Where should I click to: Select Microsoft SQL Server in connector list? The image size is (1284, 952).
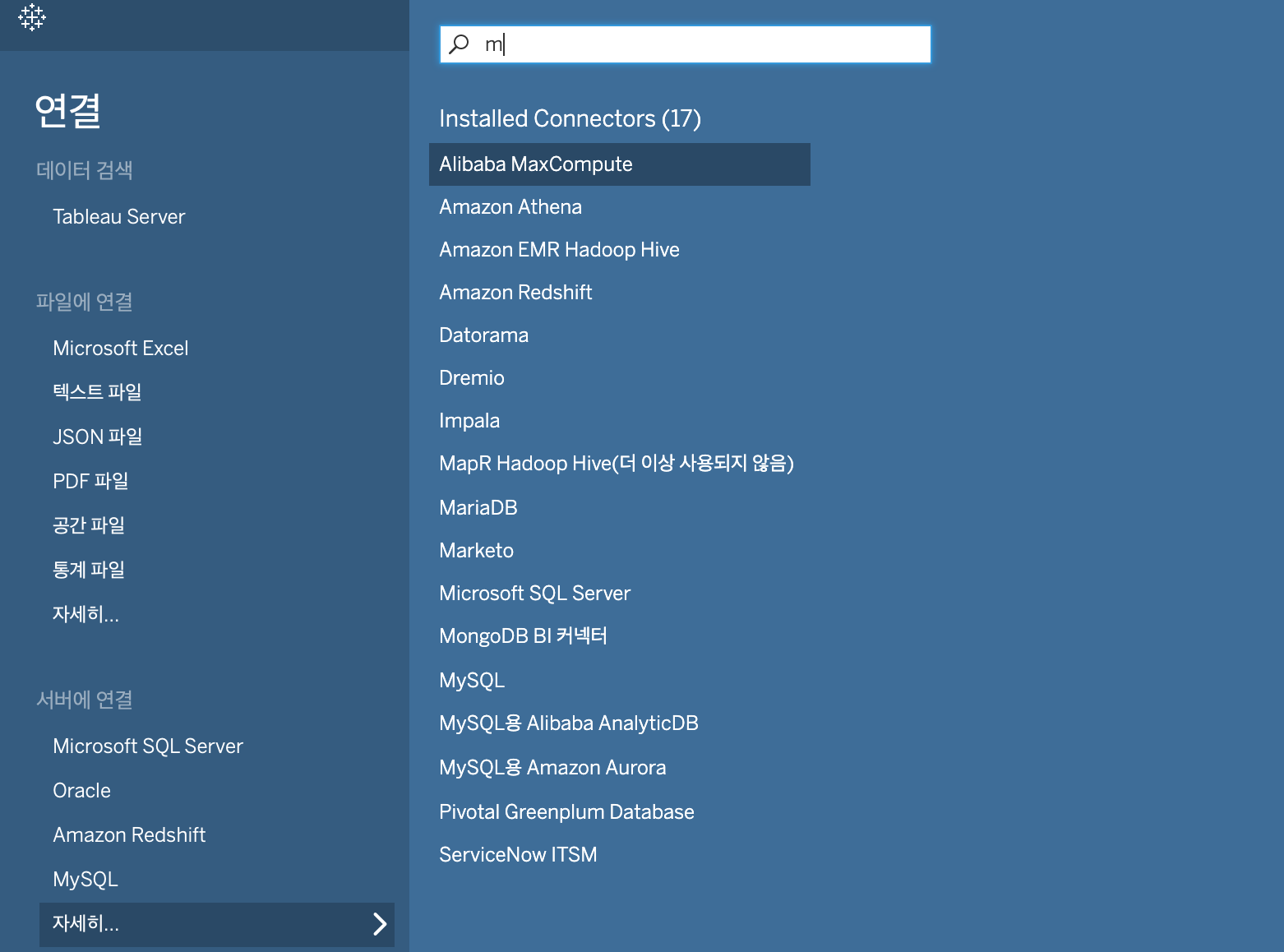tap(534, 594)
